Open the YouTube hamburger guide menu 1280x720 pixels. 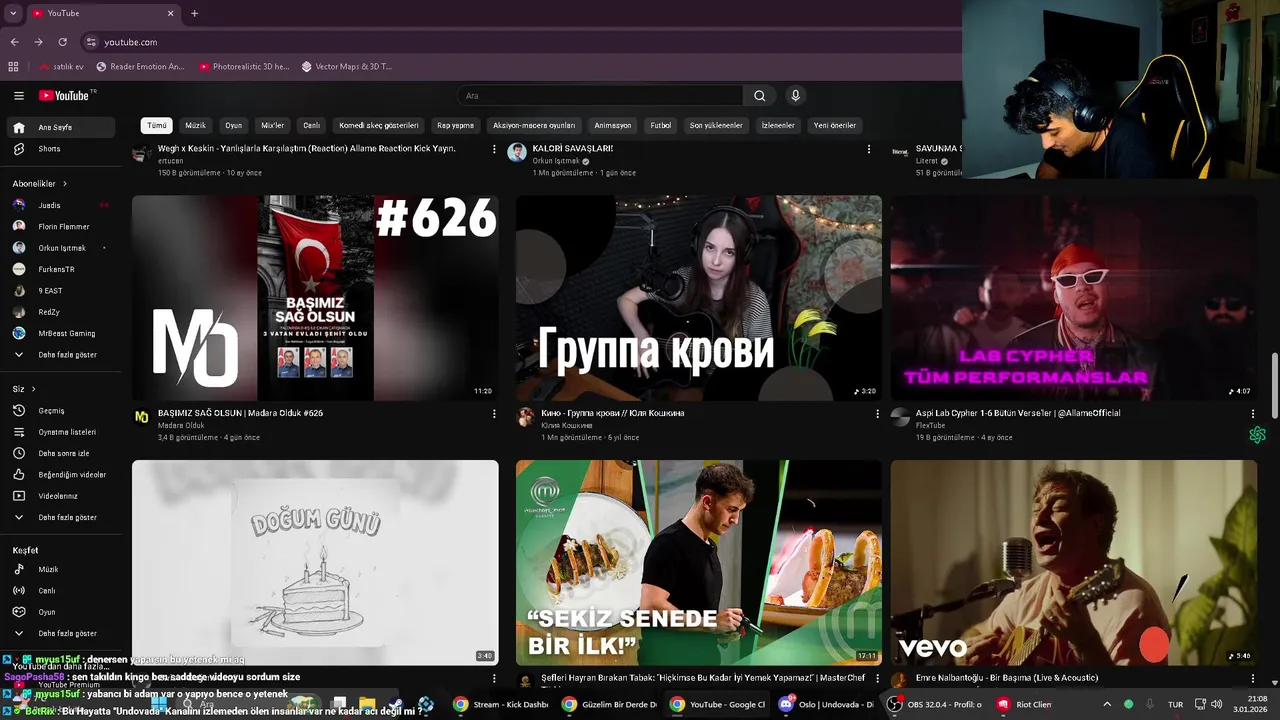click(x=19, y=96)
